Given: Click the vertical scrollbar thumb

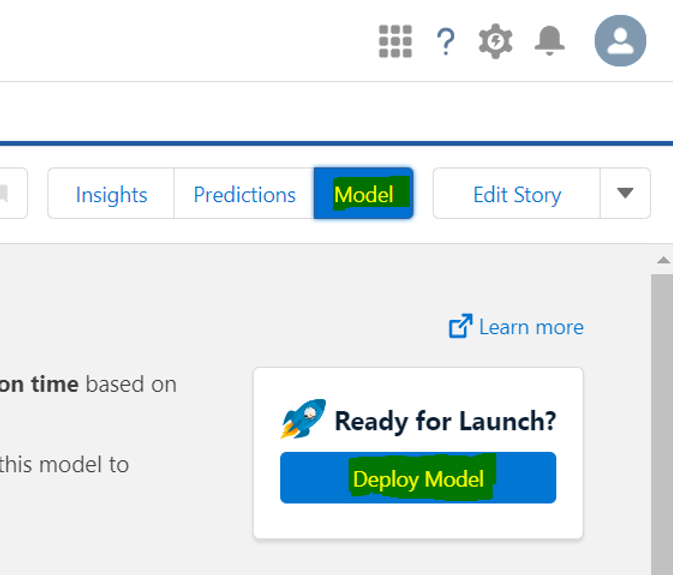Looking at the screenshot, I should (662, 424).
